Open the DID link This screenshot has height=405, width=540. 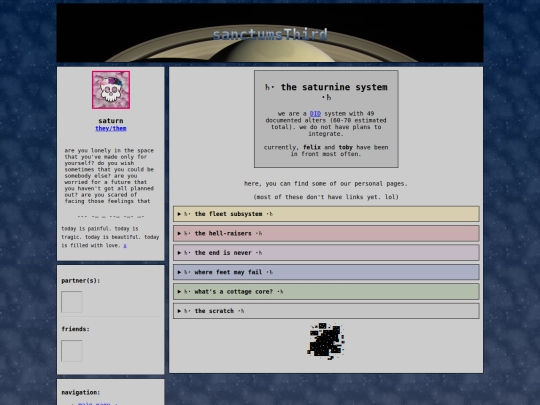pos(315,114)
